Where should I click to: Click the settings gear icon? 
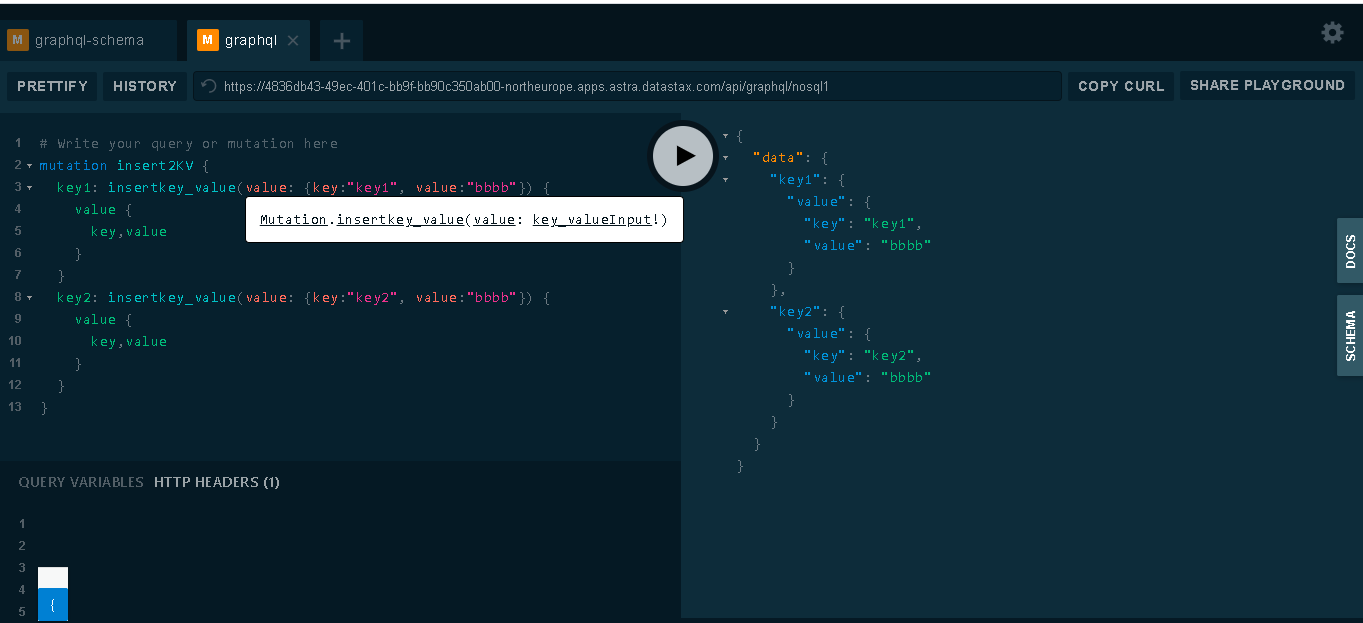[1332, 32]
